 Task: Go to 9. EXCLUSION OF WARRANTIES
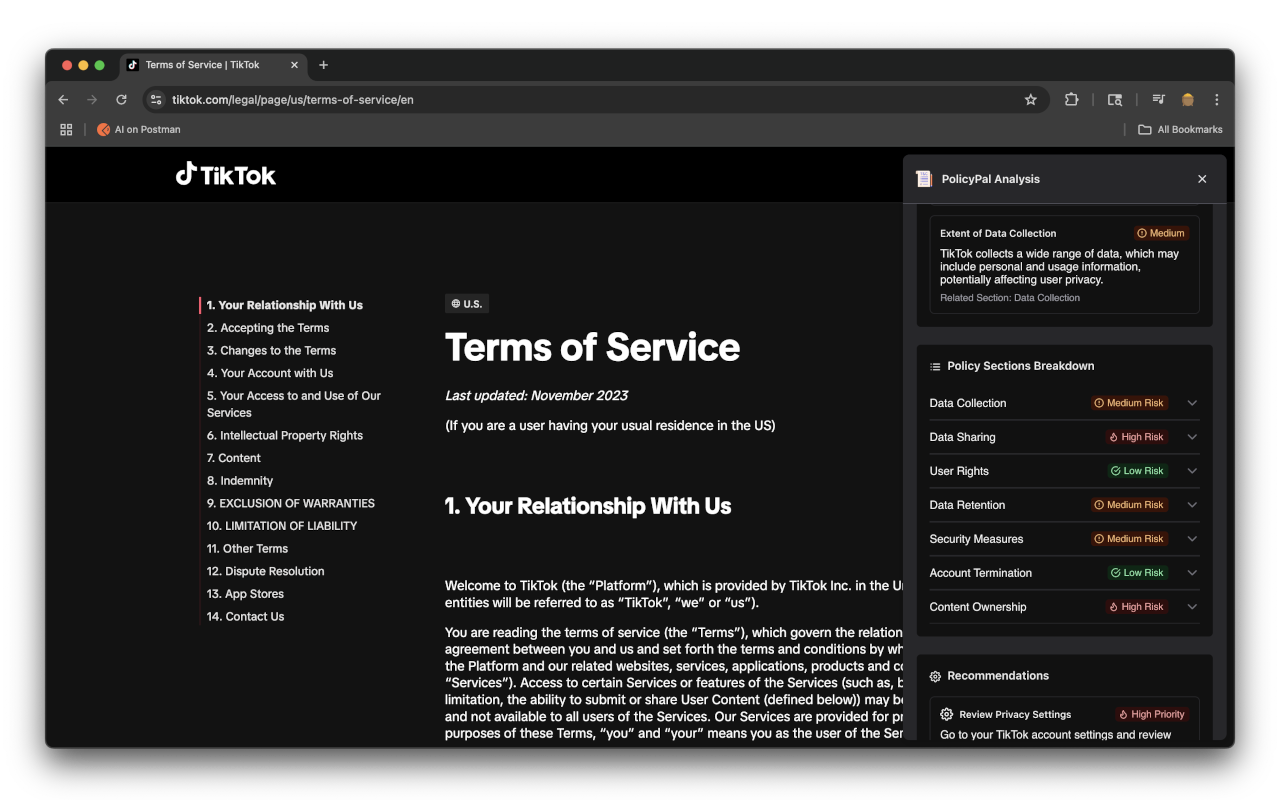[x=291, y=503]
